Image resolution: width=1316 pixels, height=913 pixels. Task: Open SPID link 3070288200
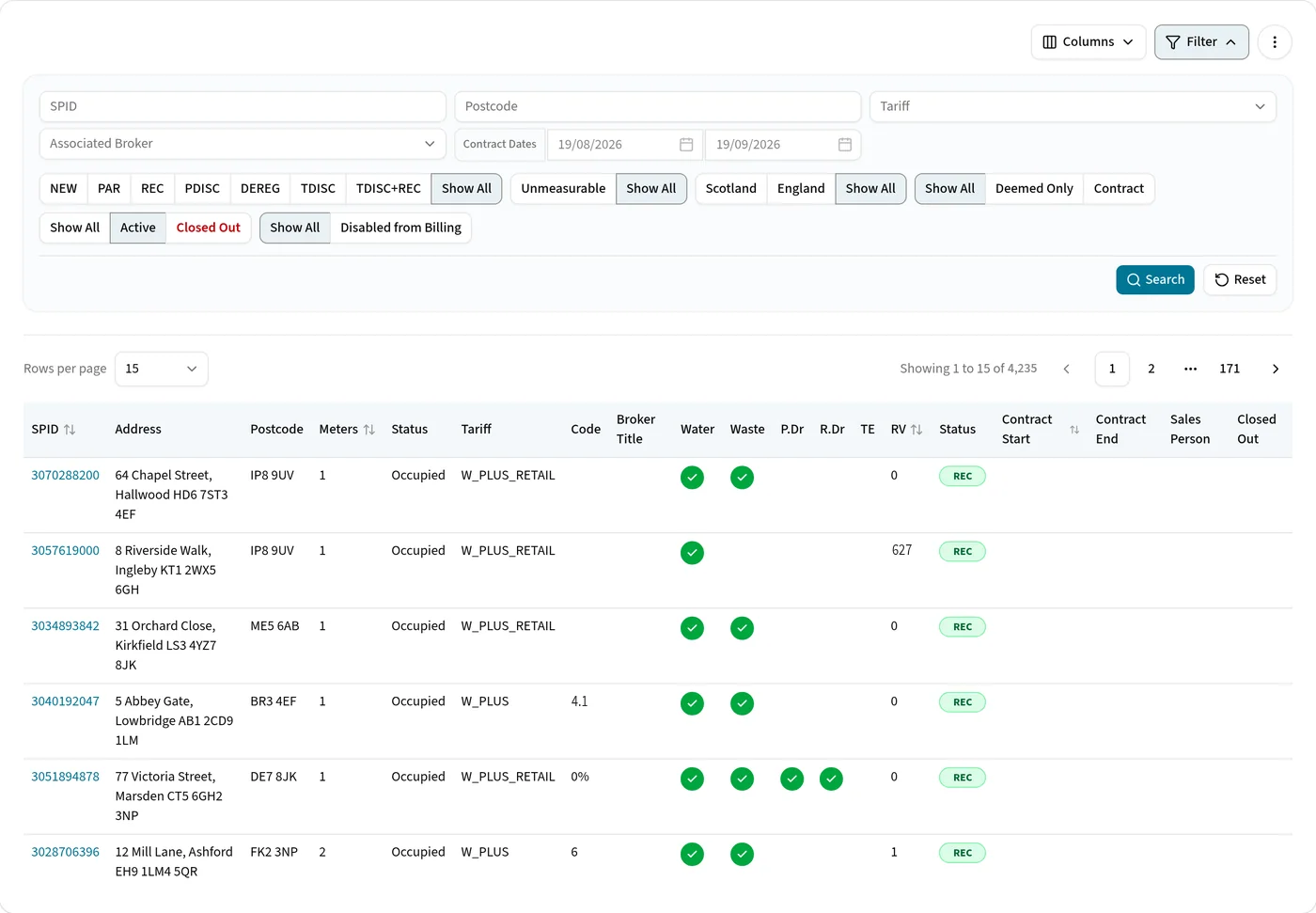point(65,476)
